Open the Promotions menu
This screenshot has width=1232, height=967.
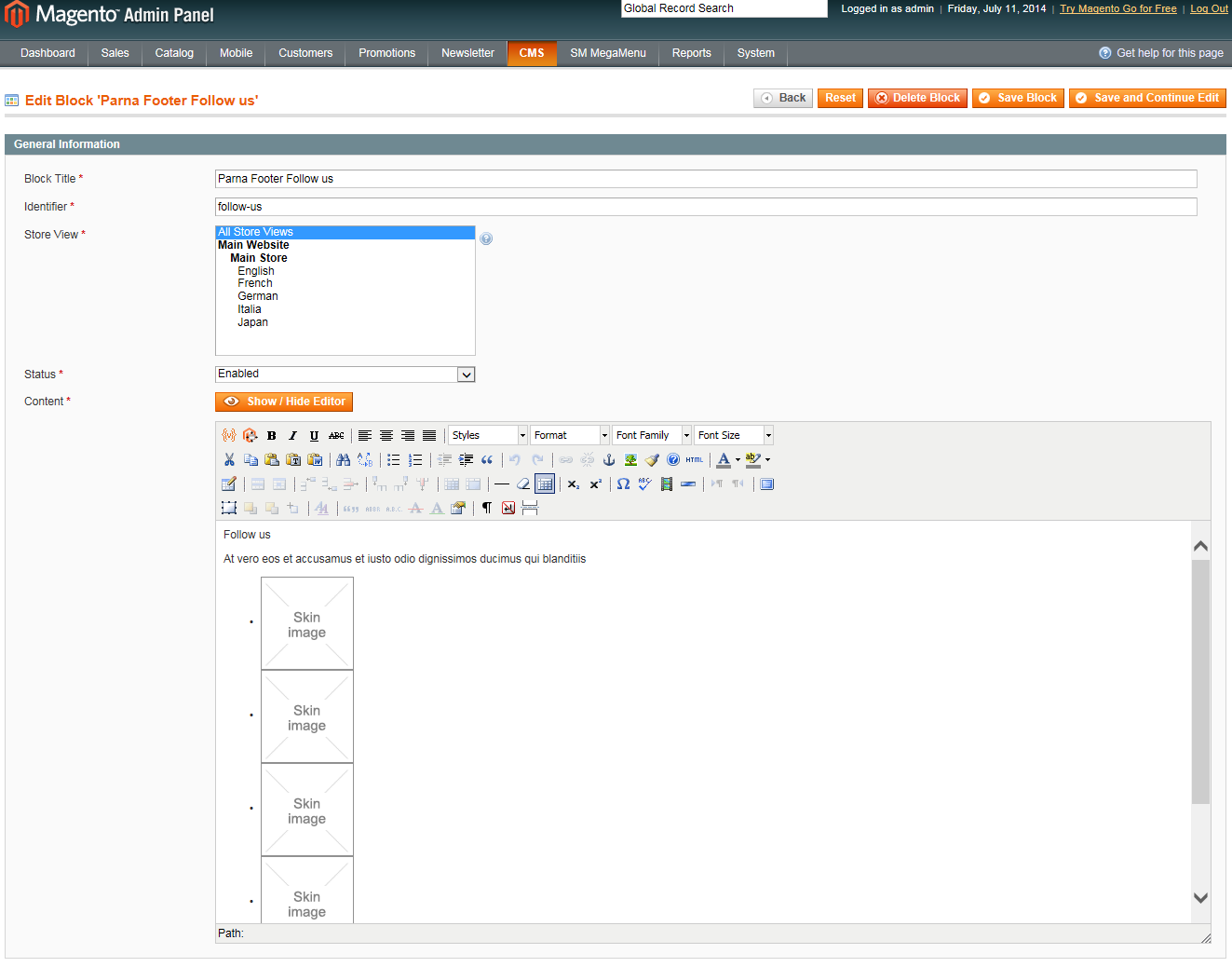(387, 53)
